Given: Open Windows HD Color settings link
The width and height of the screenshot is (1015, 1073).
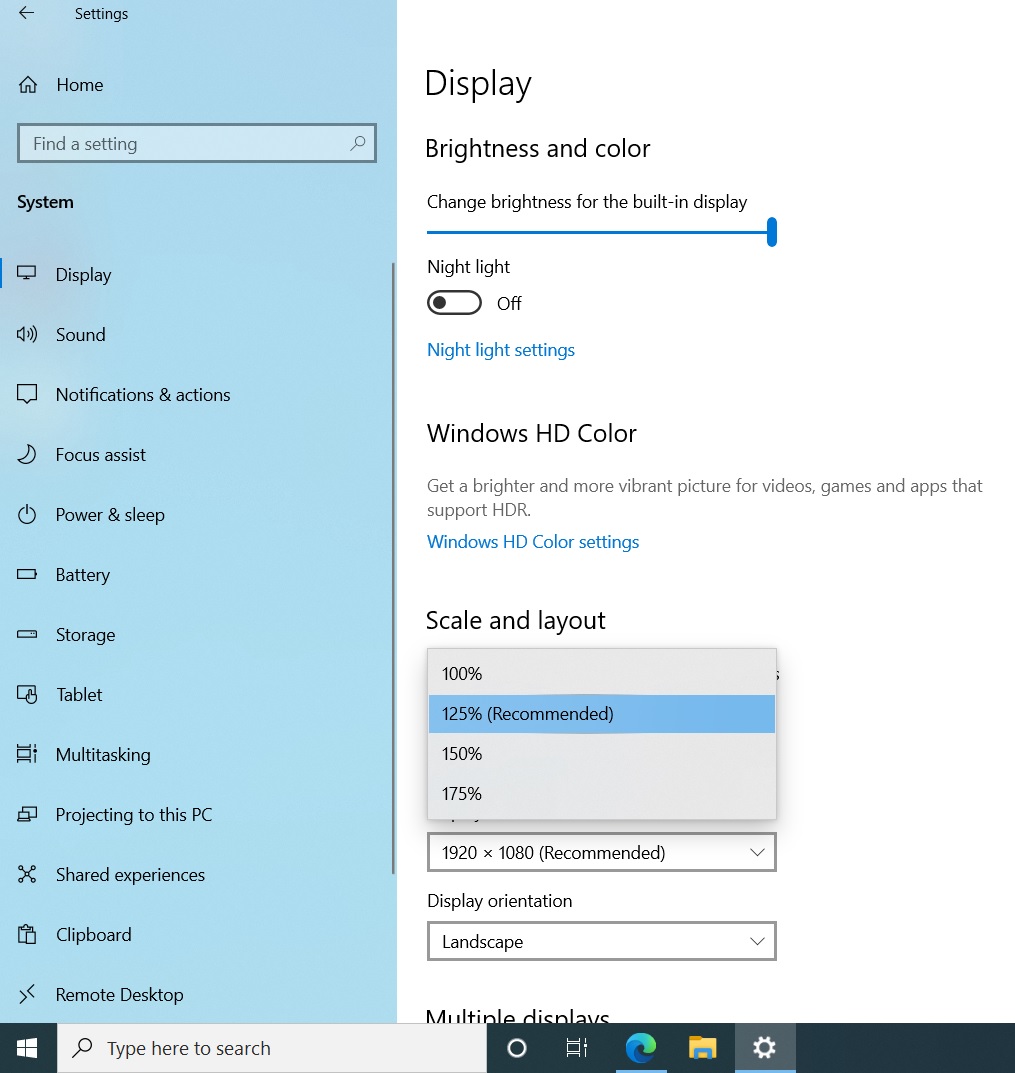Looking at the screenshot, I should tap(533, 541).
